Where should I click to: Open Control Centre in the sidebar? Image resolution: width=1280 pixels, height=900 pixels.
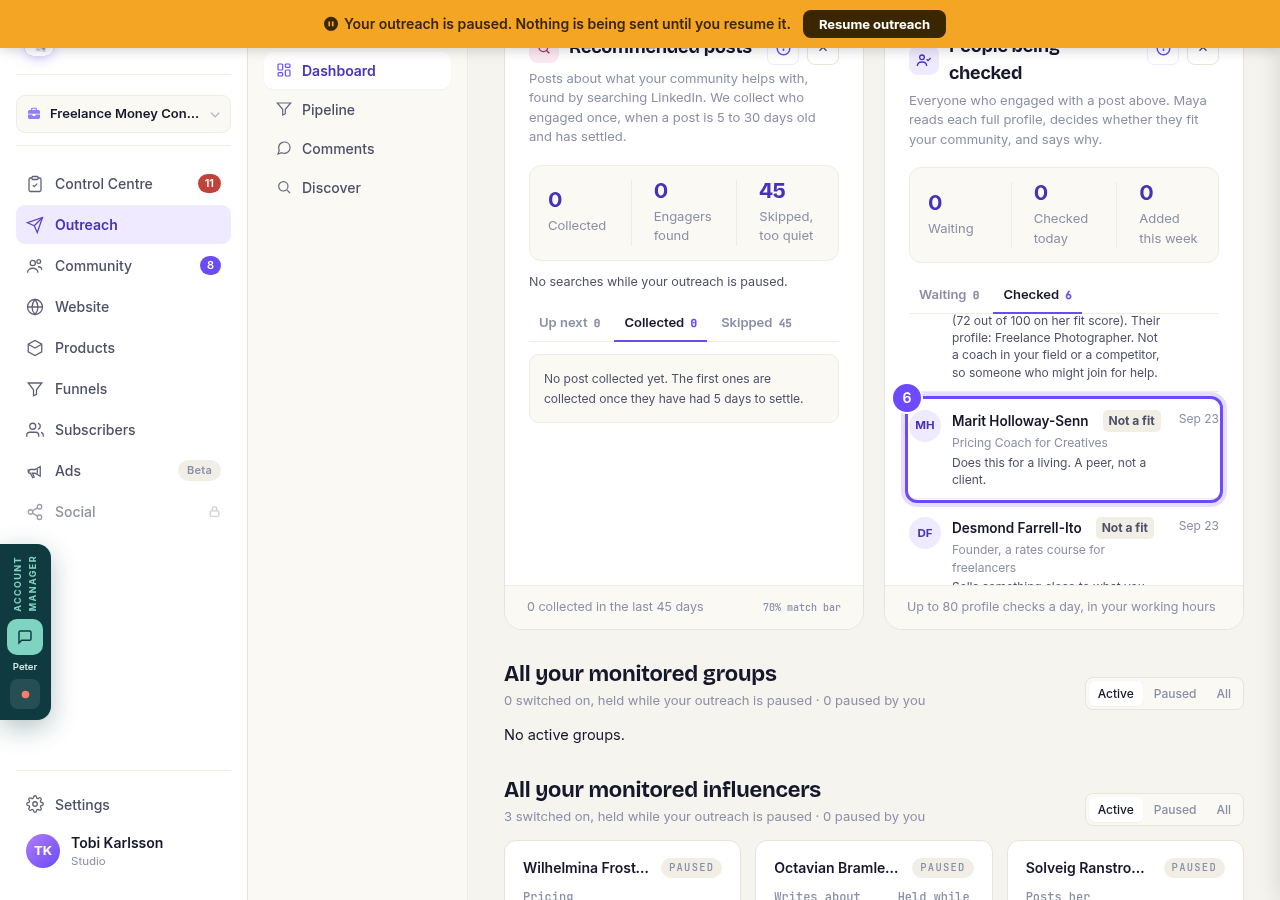coord(123,184)
